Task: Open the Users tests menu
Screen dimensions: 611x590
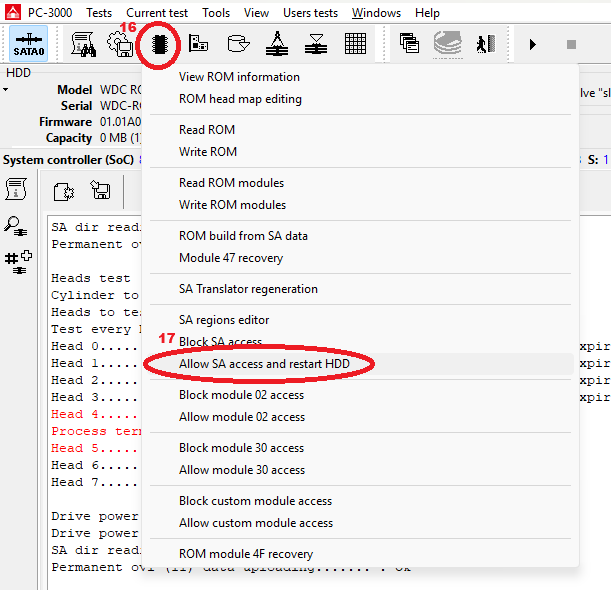Action: [311, 13]
